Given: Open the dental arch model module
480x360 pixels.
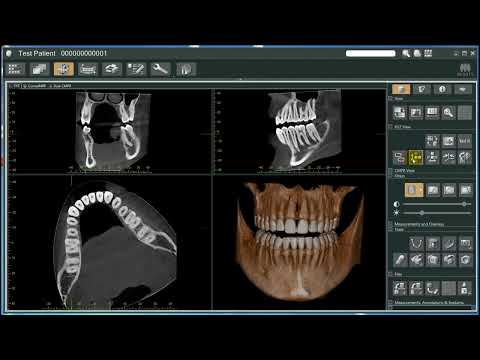Looking at the screenshot, I should (88, 69).
